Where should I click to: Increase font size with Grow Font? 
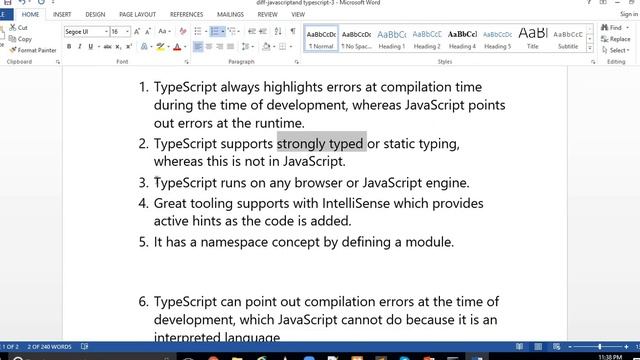tap(137, 31)
